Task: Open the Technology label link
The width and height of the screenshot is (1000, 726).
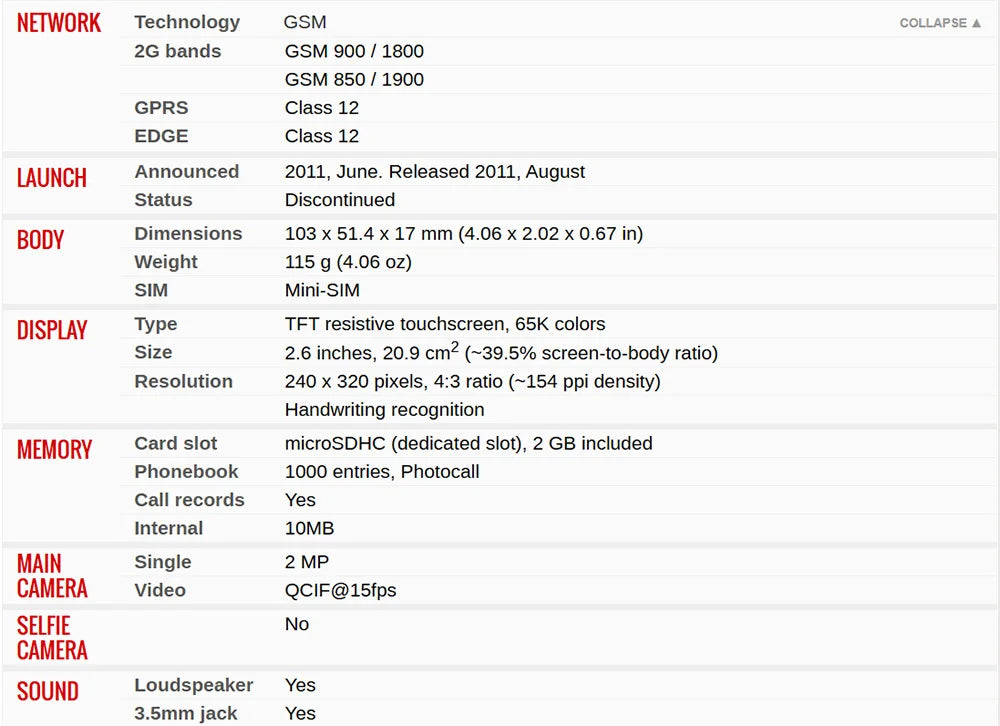Action: [187, 22]
